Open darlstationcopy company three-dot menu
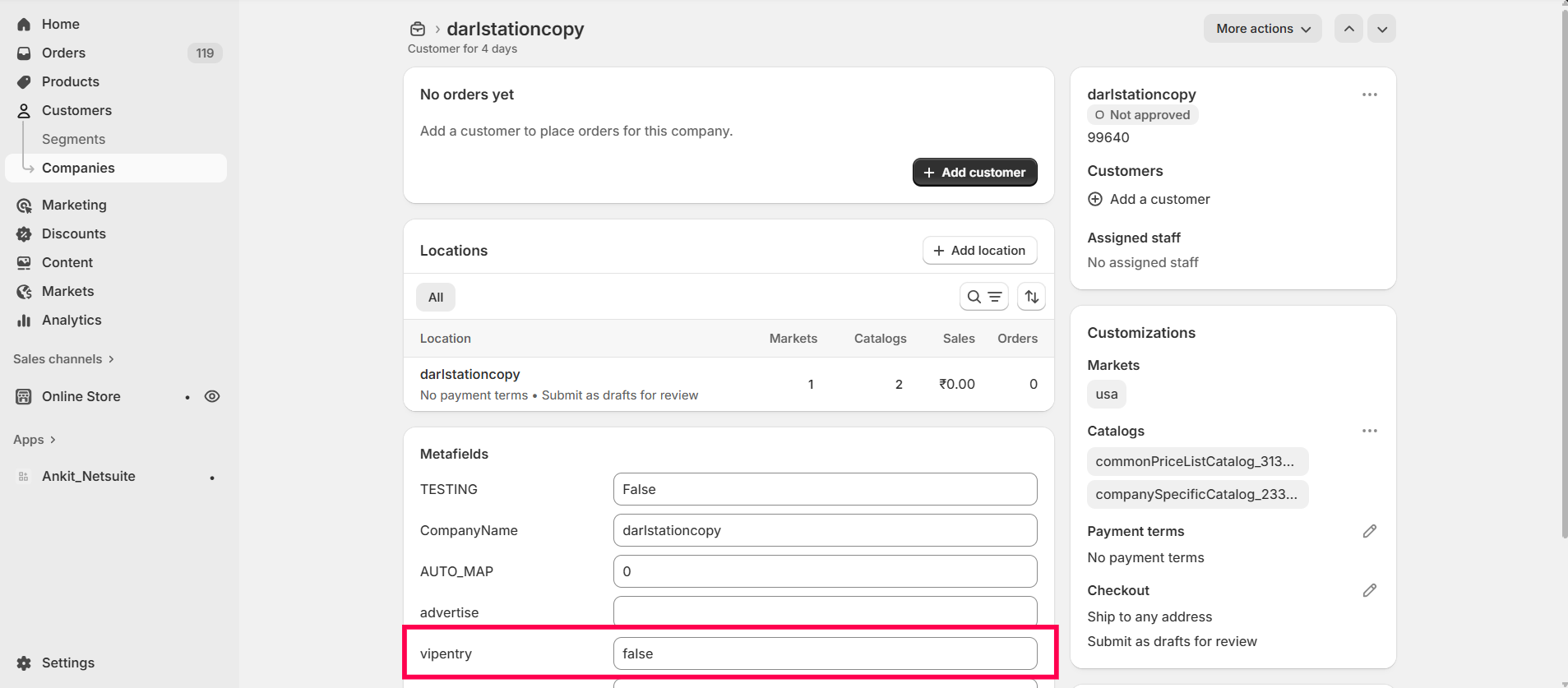Image resolution: width=1568 pixels, height=688 pixels. click(1369, 95)
